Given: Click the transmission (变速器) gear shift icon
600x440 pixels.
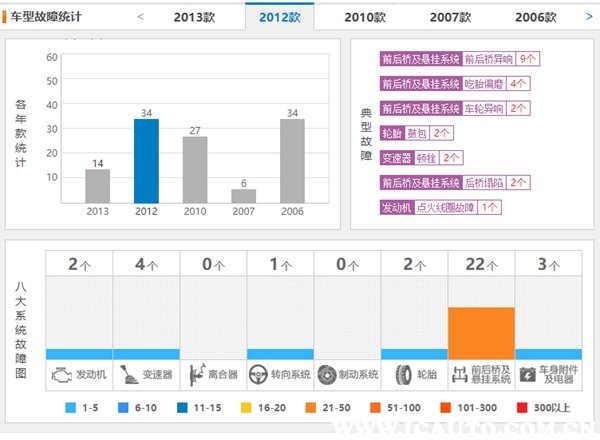Looking at the screenshot, I should tap(128, 375).
